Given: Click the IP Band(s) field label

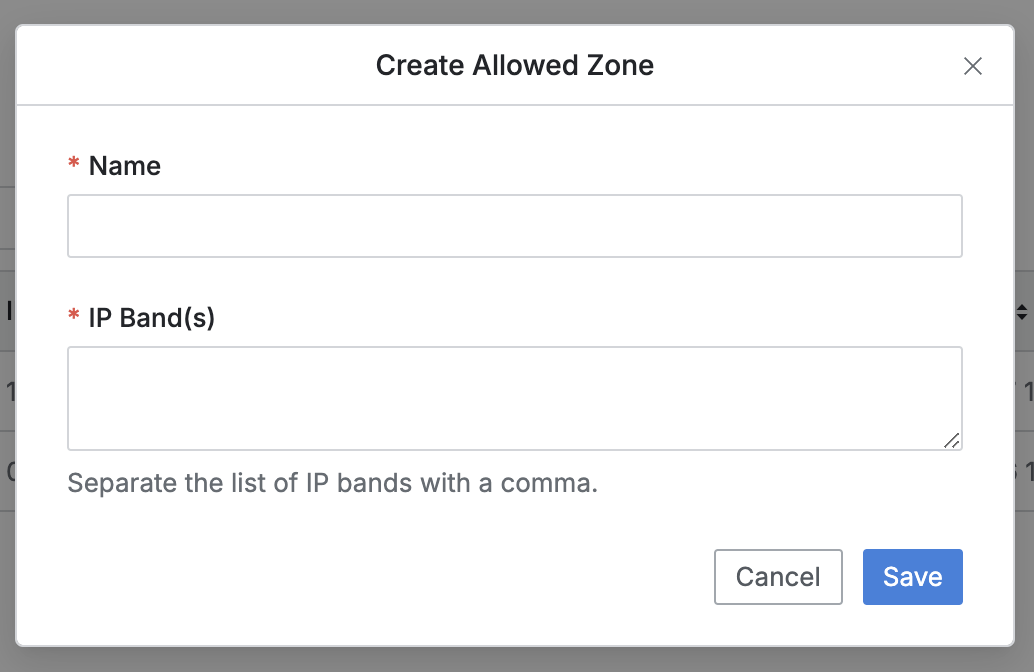Looking at the screenshot, I should tap(152, 318).
